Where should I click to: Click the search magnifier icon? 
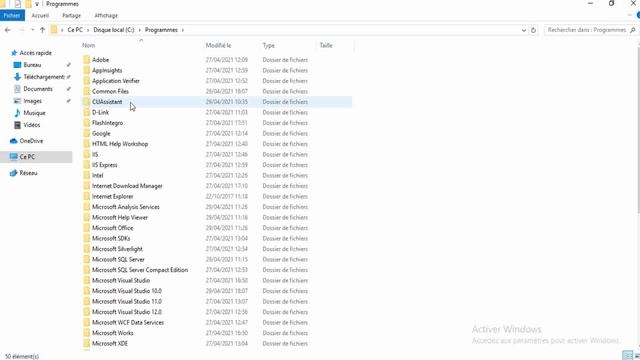tap(633, 30)
